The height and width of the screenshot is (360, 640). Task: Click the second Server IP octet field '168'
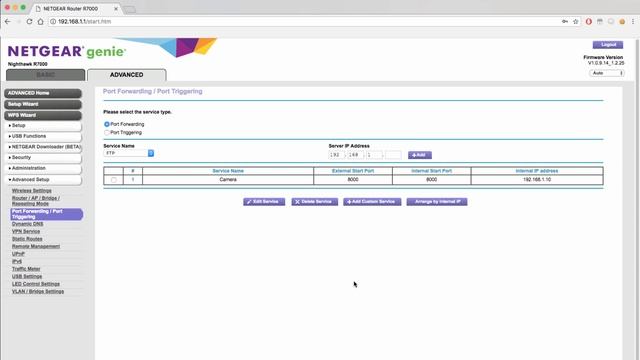[355, 155]
